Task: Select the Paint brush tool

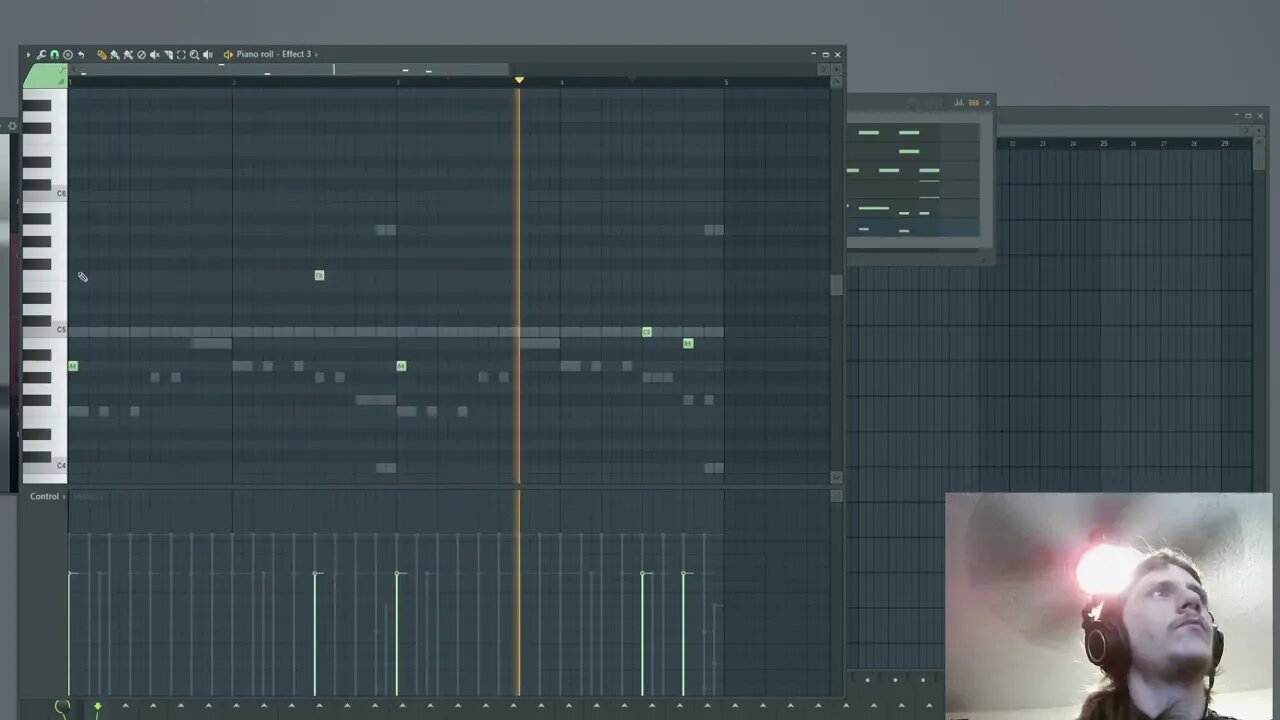Action: tap(115, 54)
